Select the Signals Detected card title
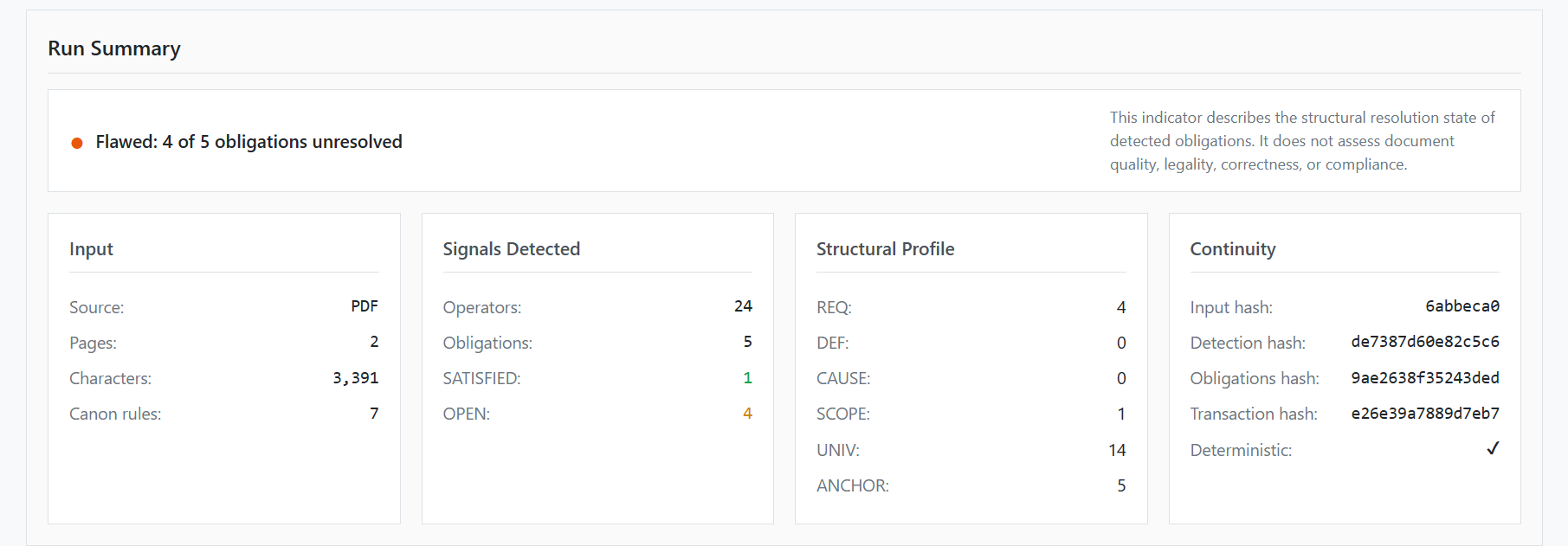The image size is (1568, 546). pyautogui.click(x=511, y=249)
